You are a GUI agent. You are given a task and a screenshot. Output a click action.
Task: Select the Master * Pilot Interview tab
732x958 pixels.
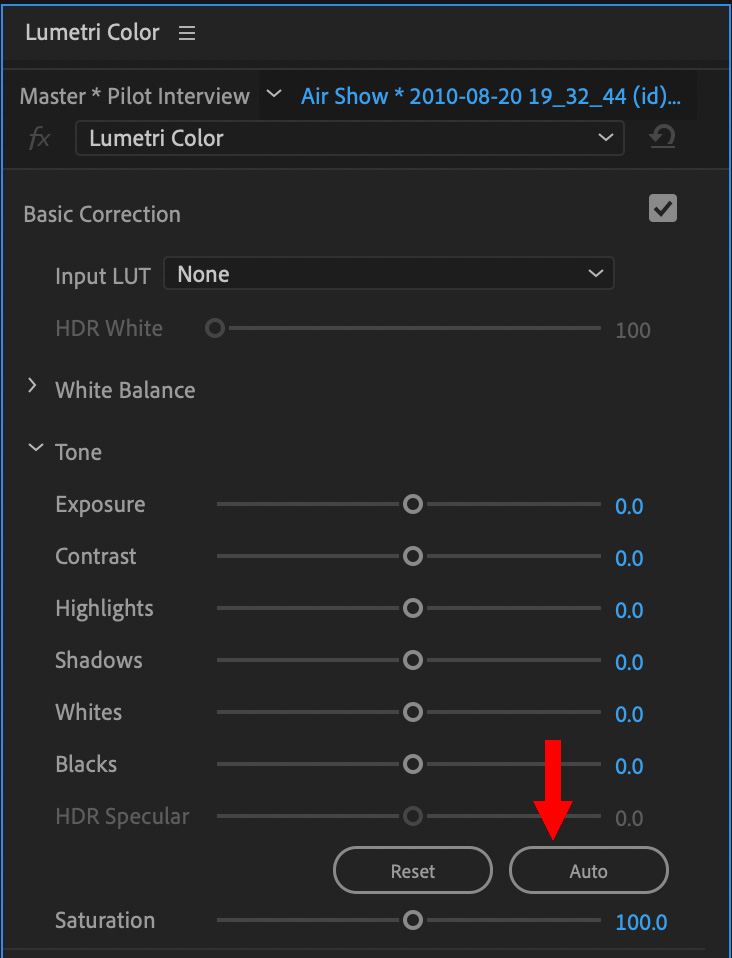(134, 97)
